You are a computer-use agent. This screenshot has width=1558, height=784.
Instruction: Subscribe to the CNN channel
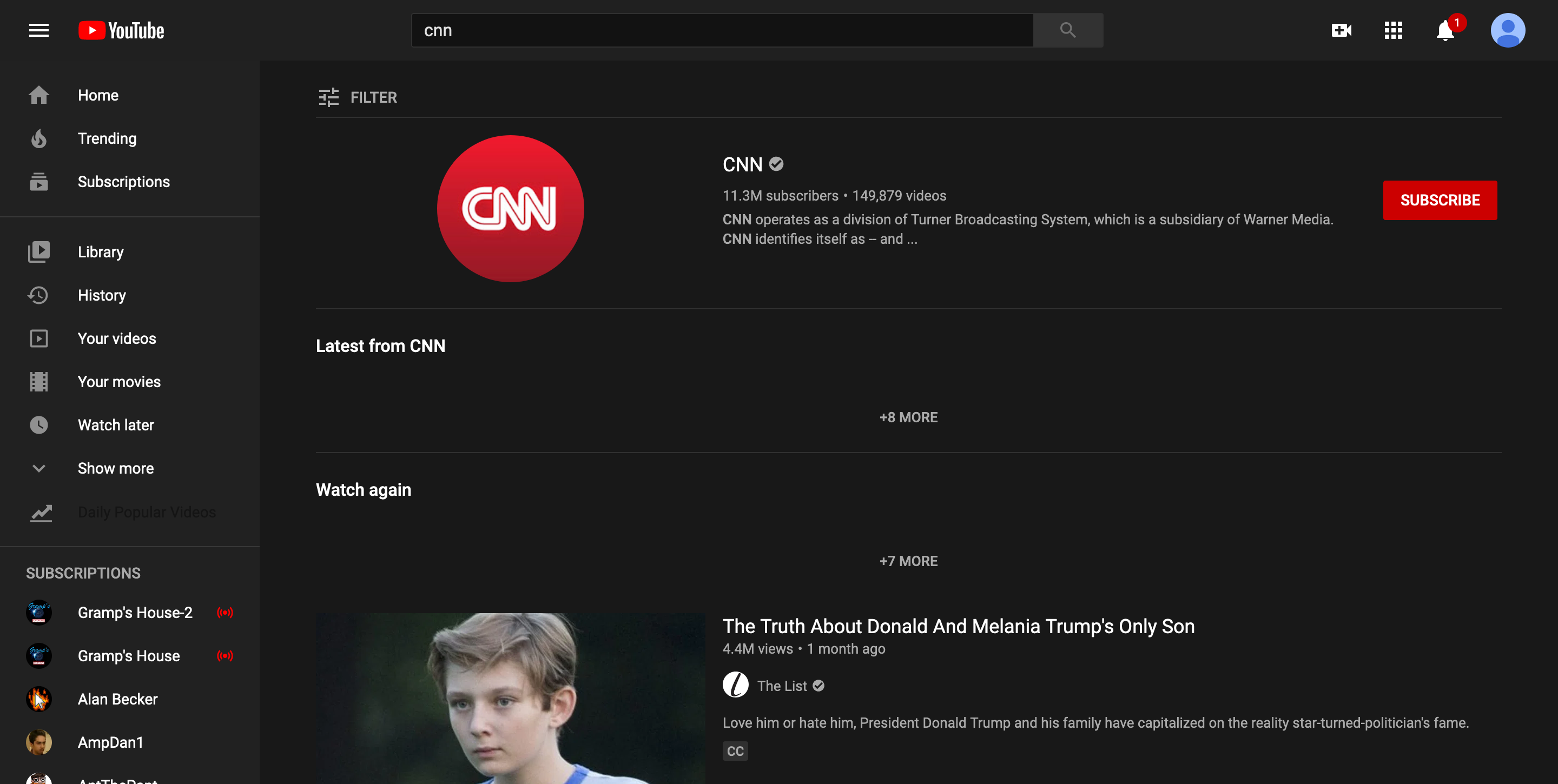pos(1440,200)
